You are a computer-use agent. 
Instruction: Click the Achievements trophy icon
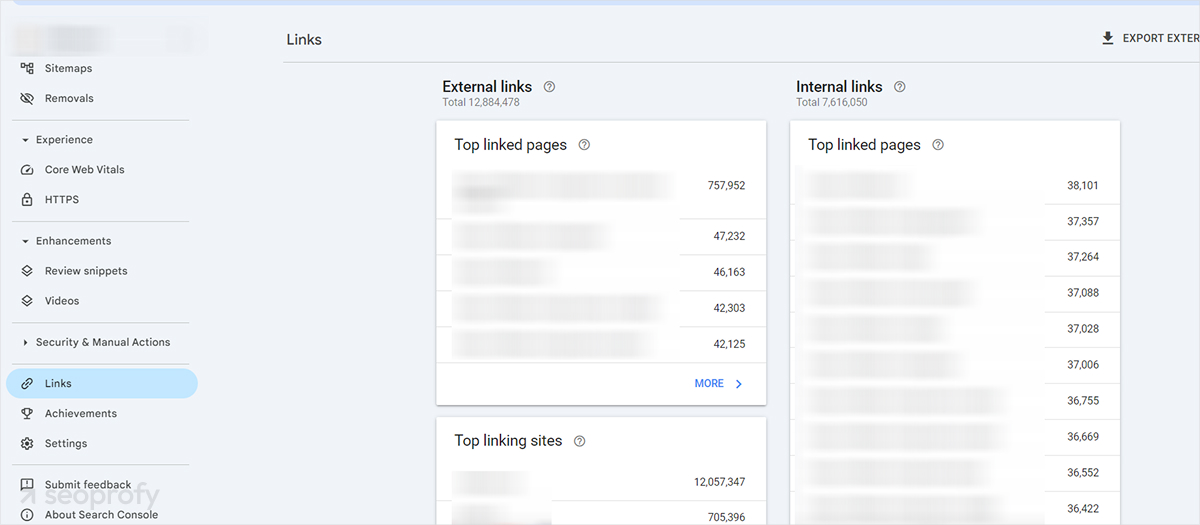[x=27, y=414]
